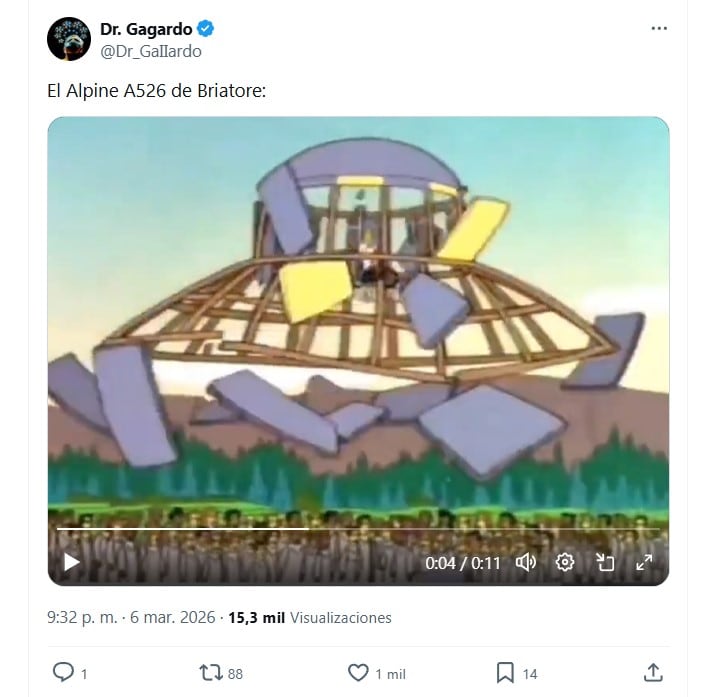Open the three-dot more options menu
Viewport: 713px width, 697px height.
pyautogui.click(x=659, y=28)
